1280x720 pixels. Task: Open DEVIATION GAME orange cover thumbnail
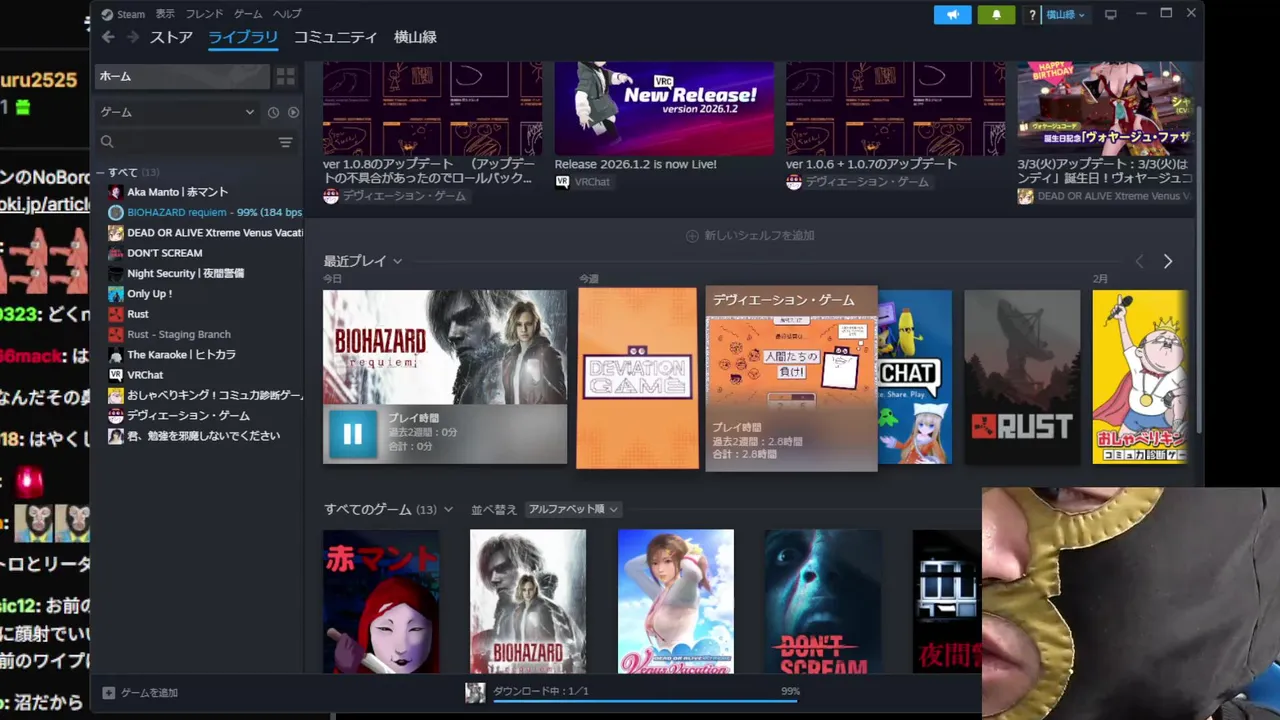click(x=637, y=378)
